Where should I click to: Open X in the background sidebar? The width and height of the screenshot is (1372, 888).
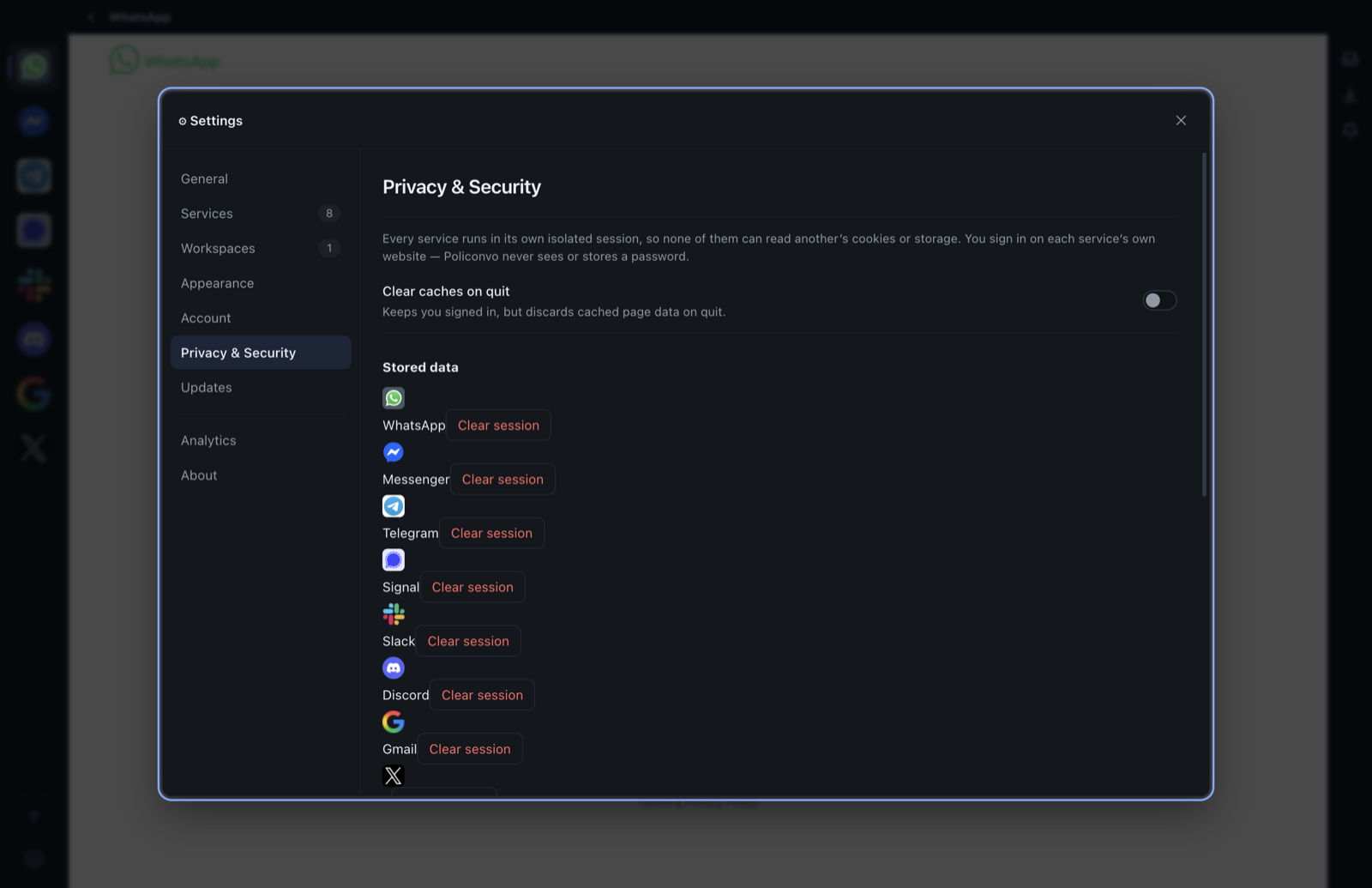(x=33, y=448)
